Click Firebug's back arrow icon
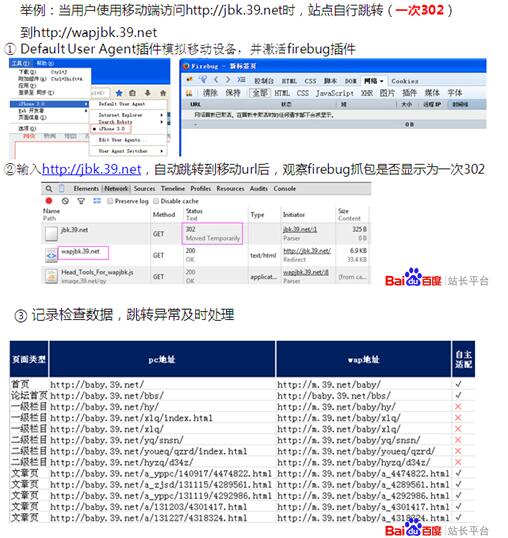Image resolution: width=508 pixels, height=538 pixels. tap(216, 80)
